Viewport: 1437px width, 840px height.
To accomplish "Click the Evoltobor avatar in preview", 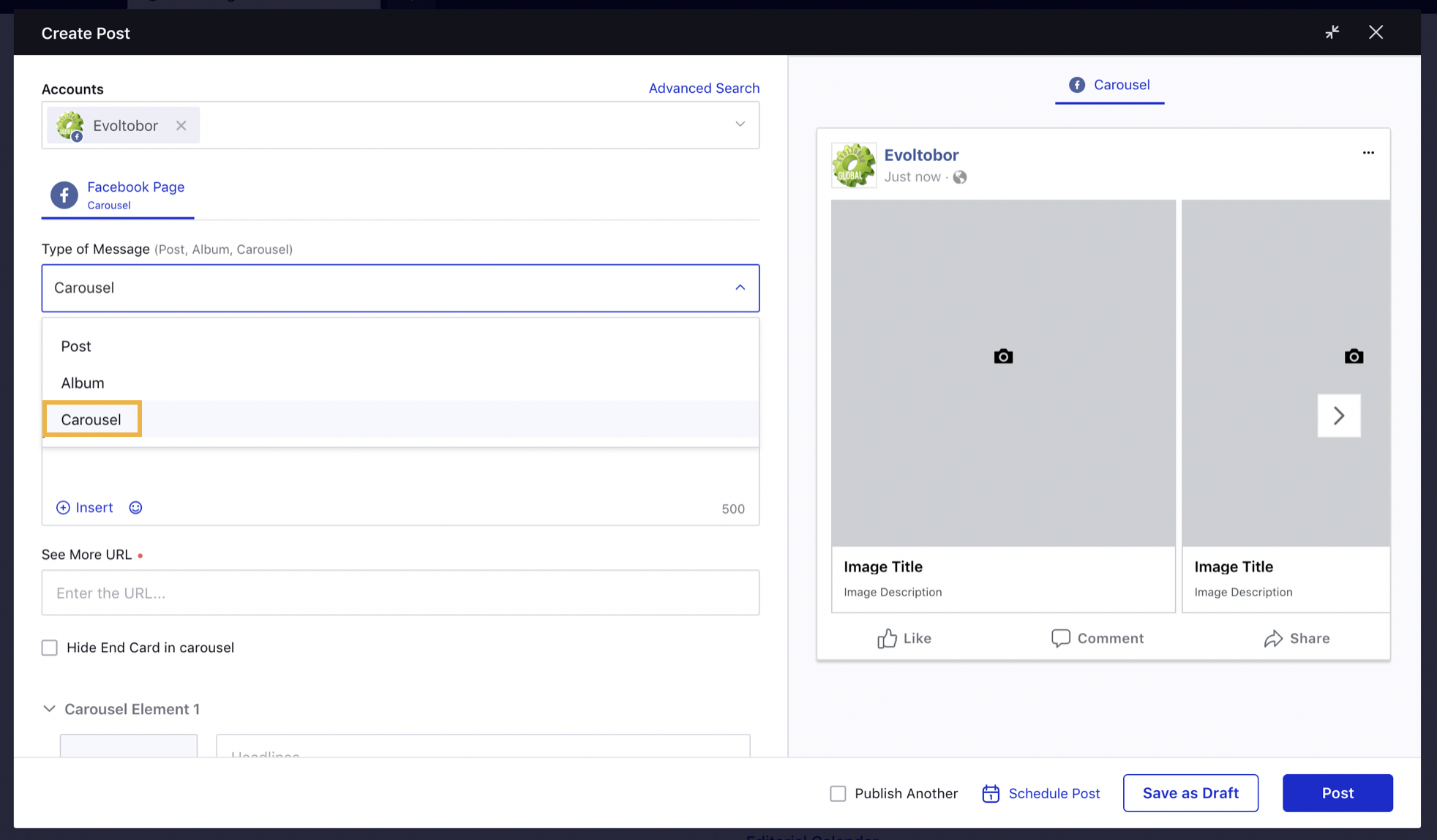I will (853, 165).
